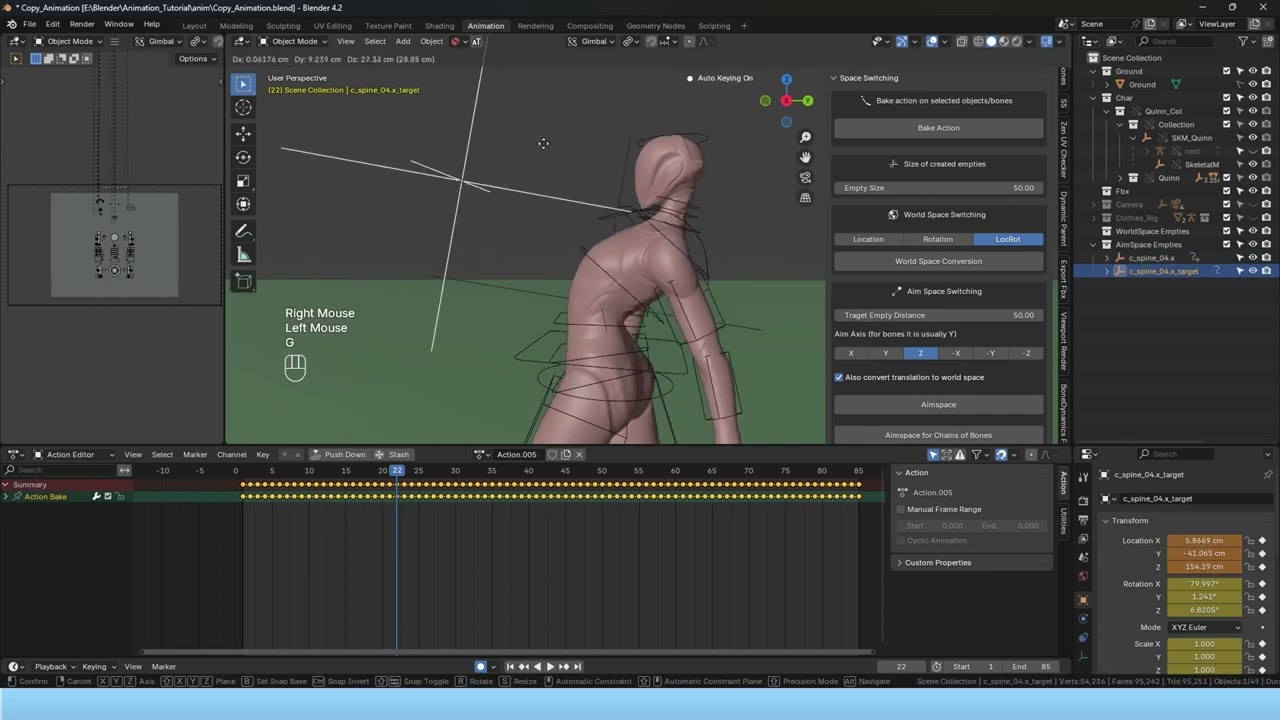This screenshot has height=720, width=1280.
Task: Expand Camera collection in outliner
Action: point(1093,204)
